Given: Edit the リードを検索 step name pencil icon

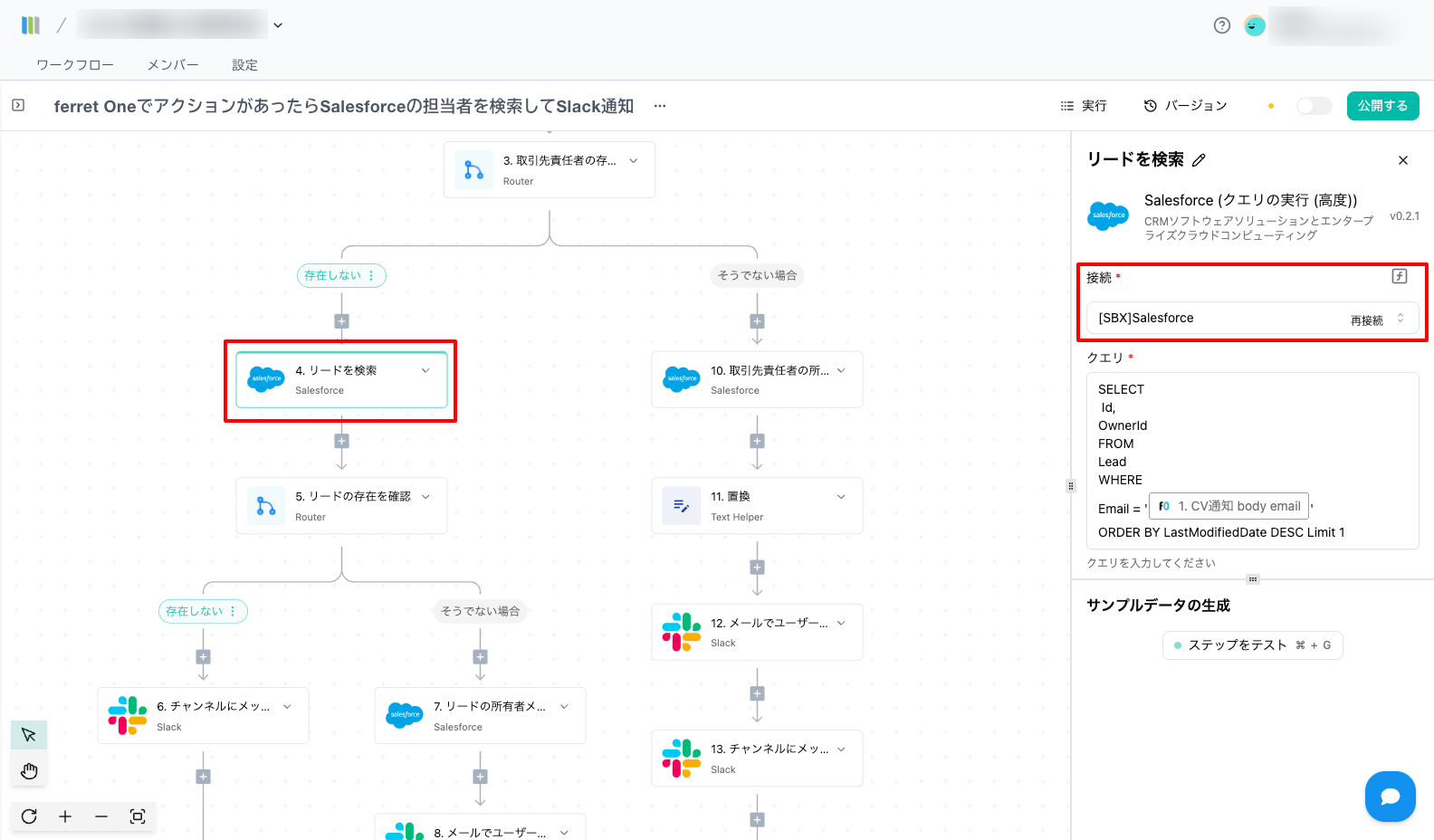Looking at the screenshot, I should tap(1199, 160).
